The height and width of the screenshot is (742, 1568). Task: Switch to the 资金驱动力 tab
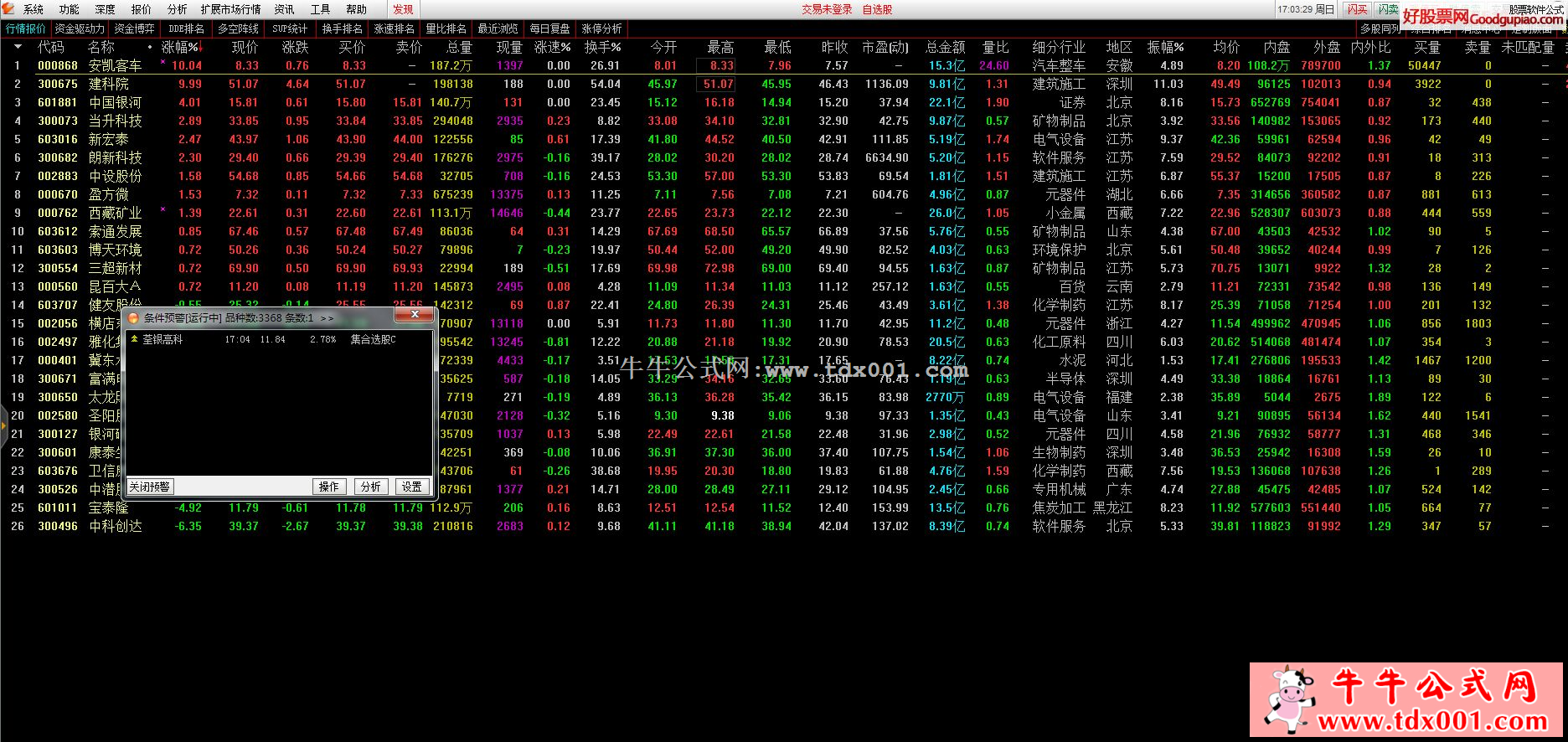pos(80,28)
